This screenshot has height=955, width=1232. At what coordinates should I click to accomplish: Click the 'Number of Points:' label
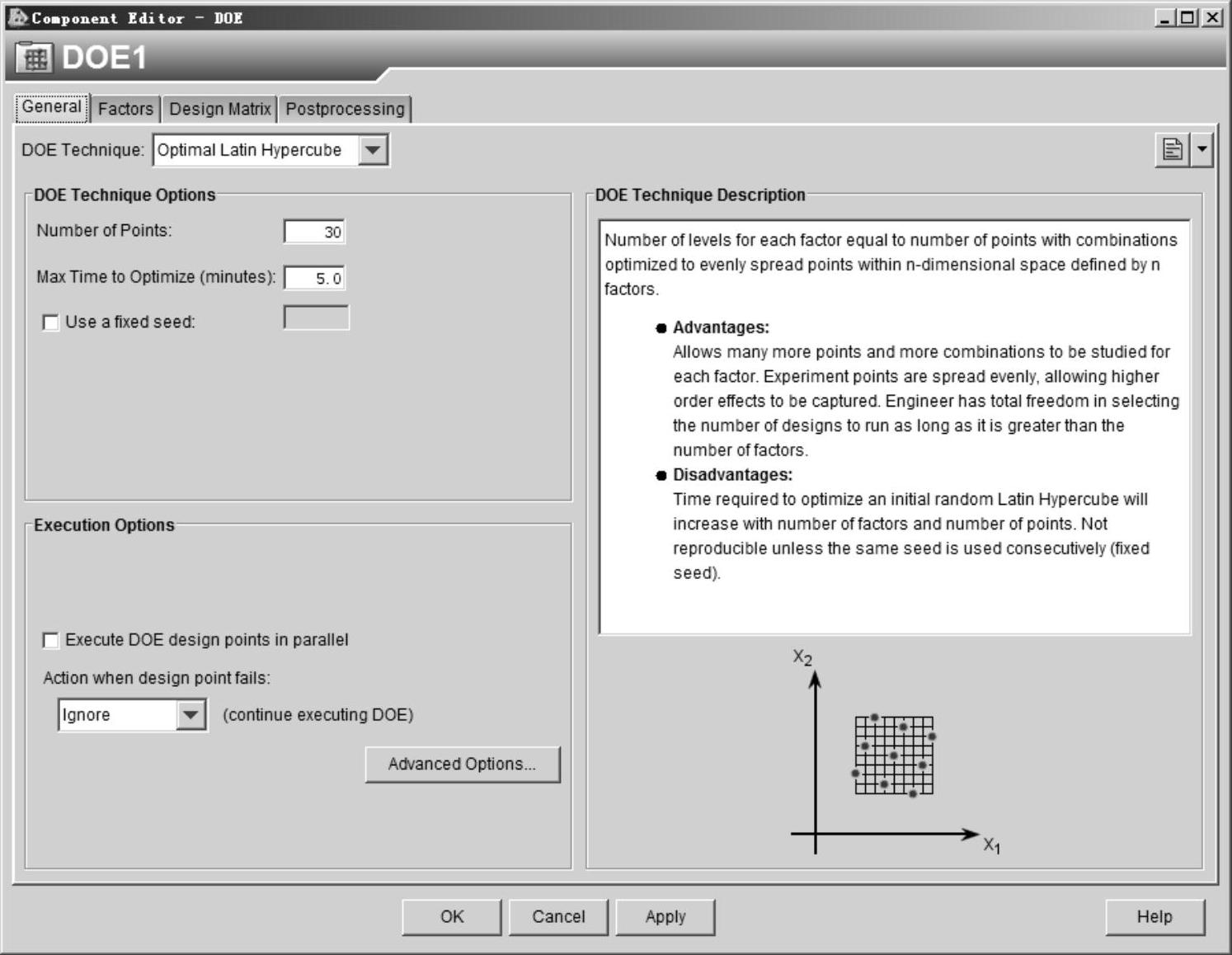pos(104,231)
